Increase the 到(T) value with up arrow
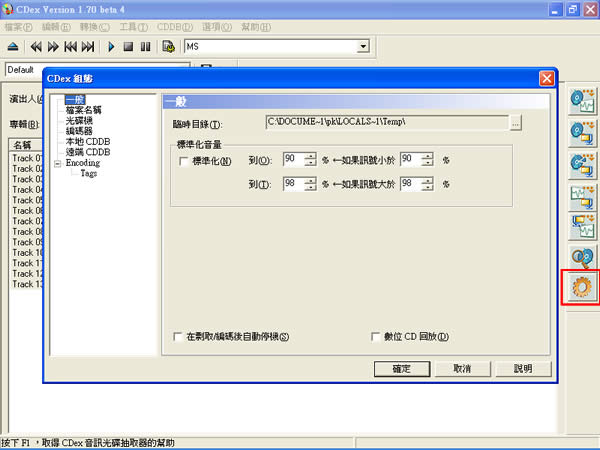Screen dimensions: 600x450 310,180
